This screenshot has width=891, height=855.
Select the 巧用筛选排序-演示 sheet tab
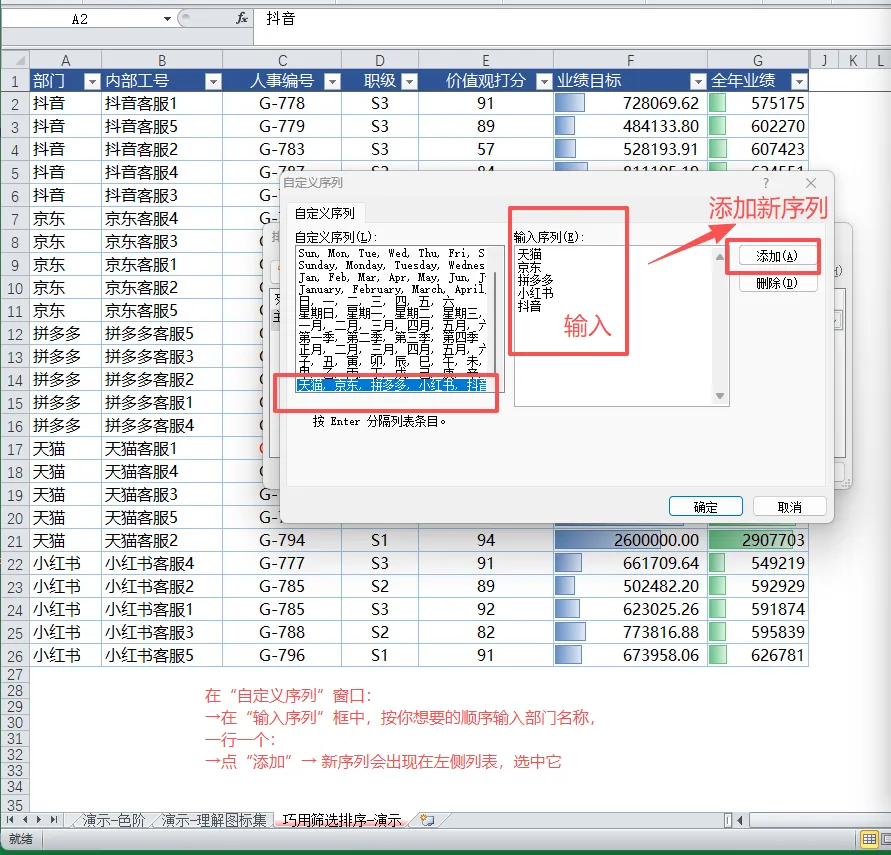pos(342,820)
